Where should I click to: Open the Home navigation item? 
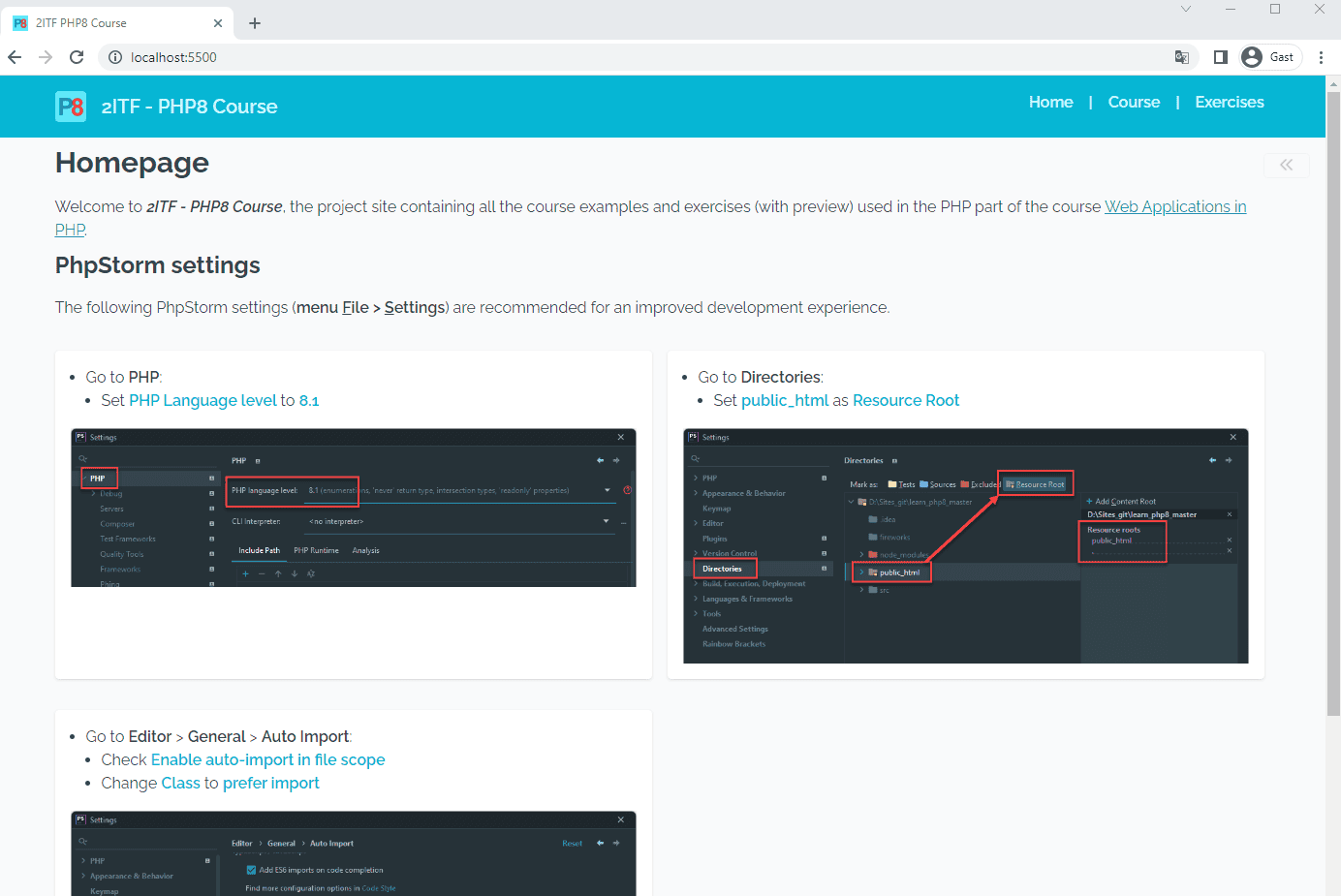(1050, 102)
